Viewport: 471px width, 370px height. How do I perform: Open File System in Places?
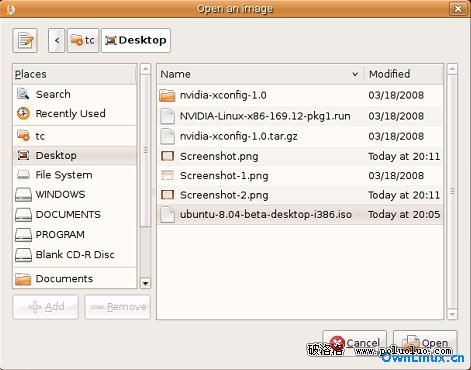coord(75,175)
